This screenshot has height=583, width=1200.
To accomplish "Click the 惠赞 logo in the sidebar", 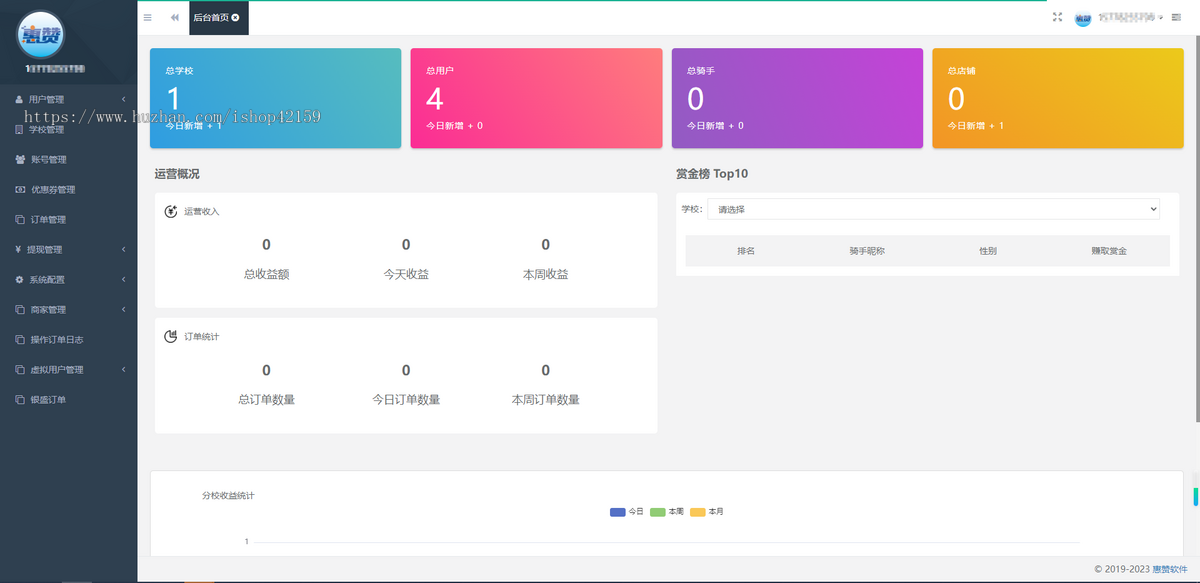I will click(41, 33).
